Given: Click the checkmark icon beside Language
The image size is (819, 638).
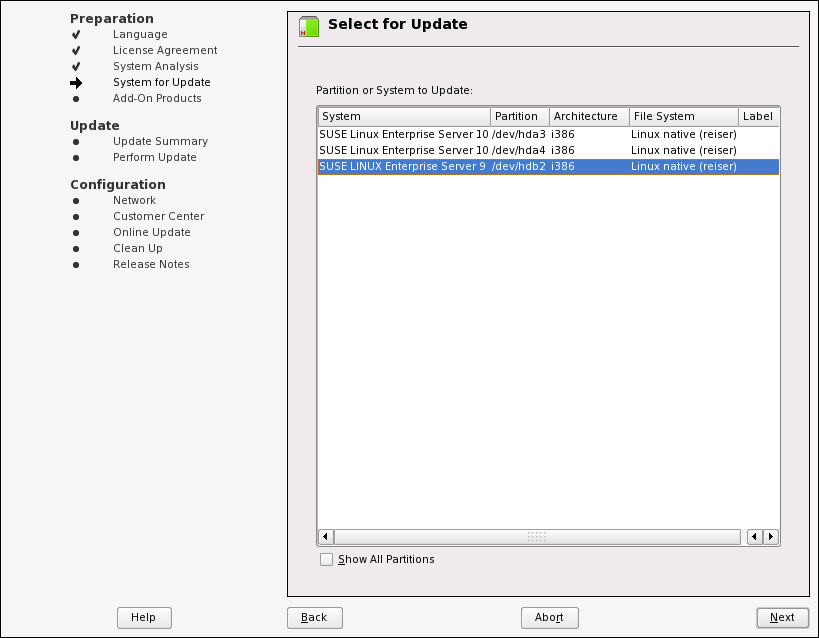Looking at the screenshot, I should pos(76,34).
